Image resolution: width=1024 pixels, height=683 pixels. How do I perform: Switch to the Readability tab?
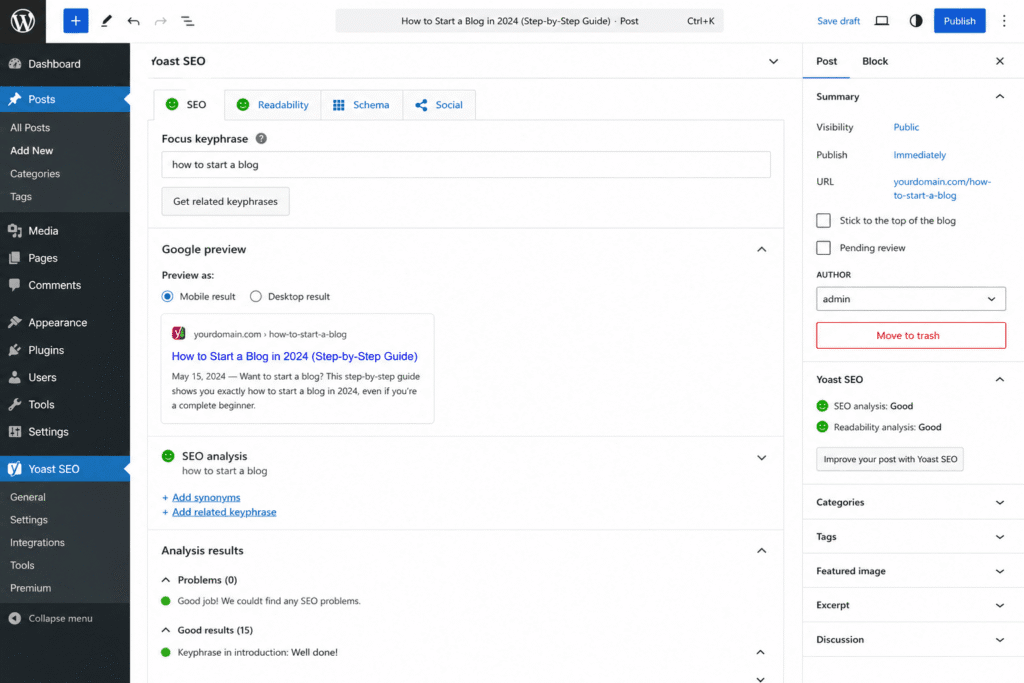(272, 104)
